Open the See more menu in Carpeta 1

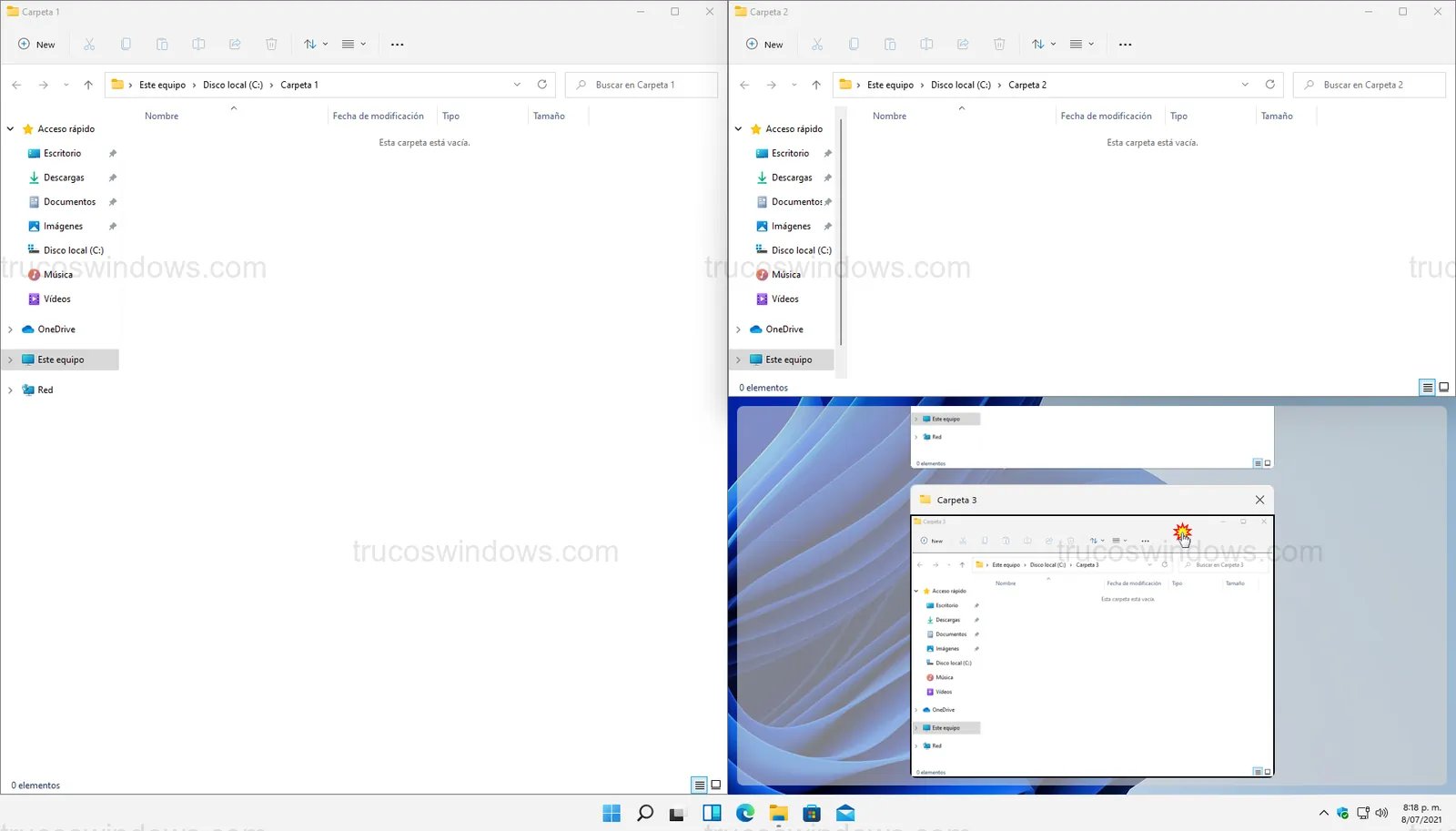(x=397, y=45)
